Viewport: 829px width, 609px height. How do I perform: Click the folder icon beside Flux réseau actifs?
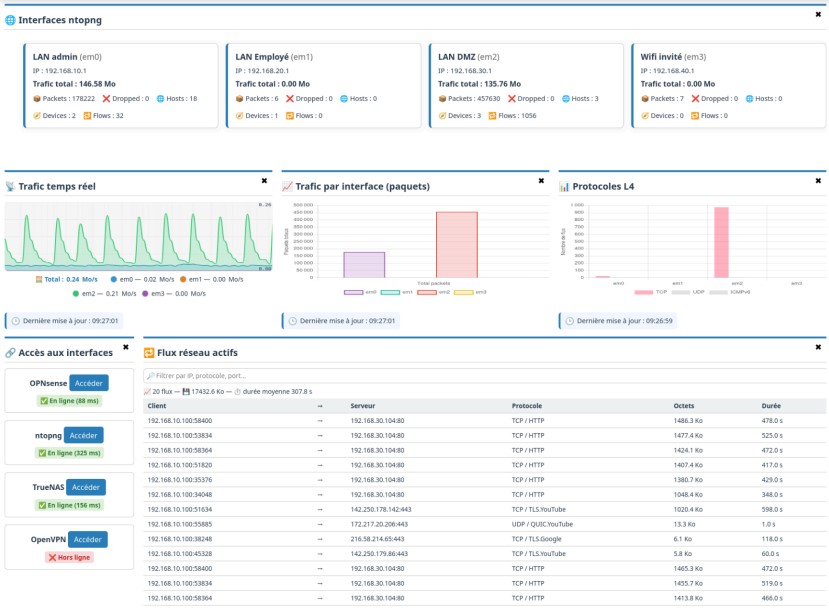tap(151, 352)
